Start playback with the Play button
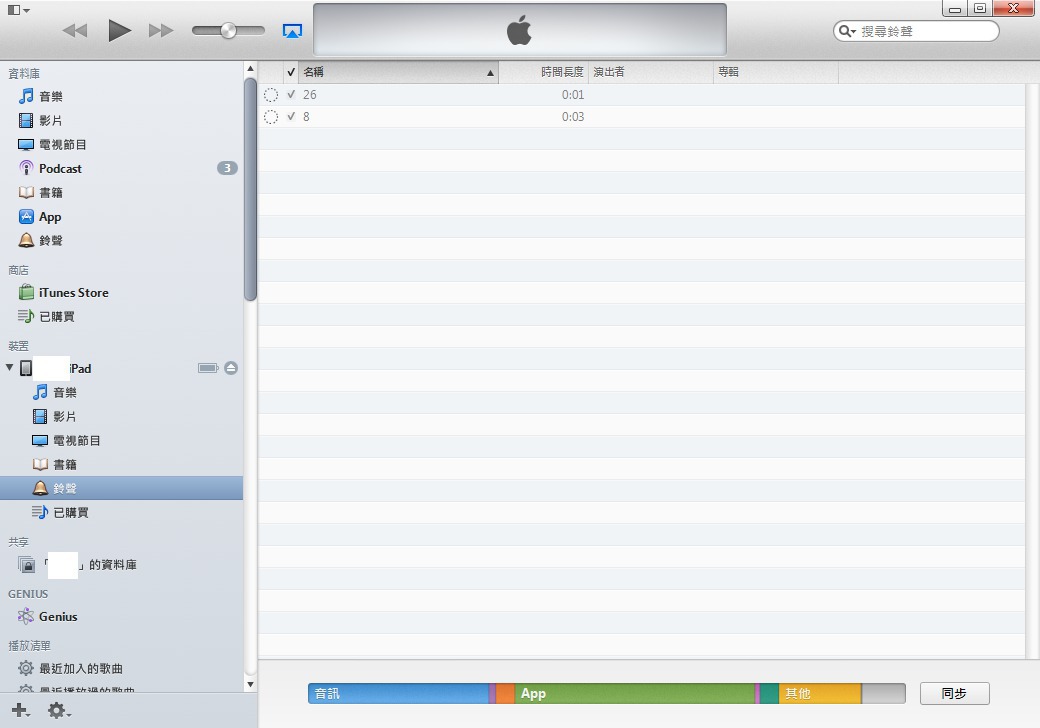The height and width of the screenshot is (728, 1040). pos(119,30)
